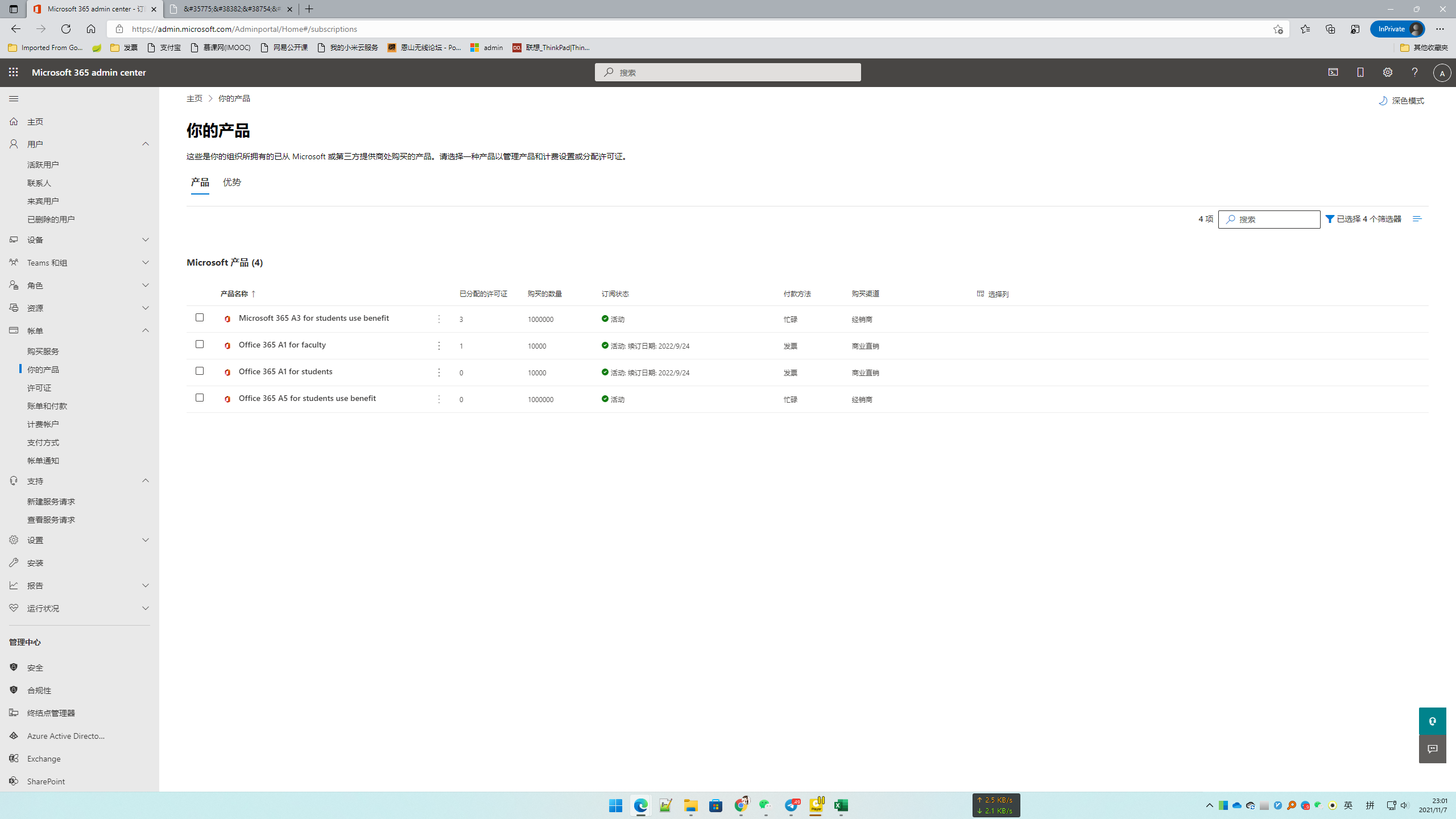The height and width of the screenshot is (819, 1456).
Task: Open Cloud Shell icon in header
Action: 1333,72
